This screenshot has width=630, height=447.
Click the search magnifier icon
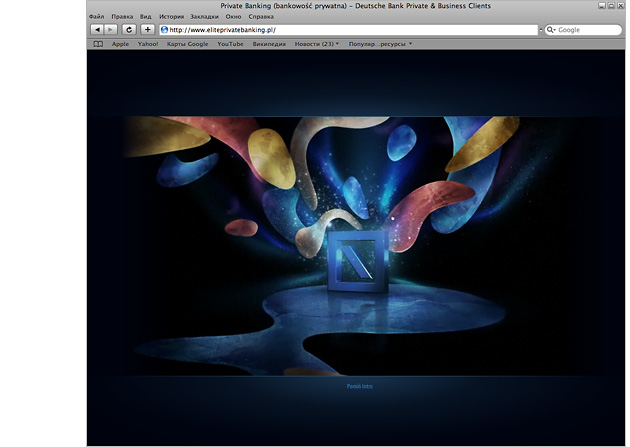tap(551, 30)
